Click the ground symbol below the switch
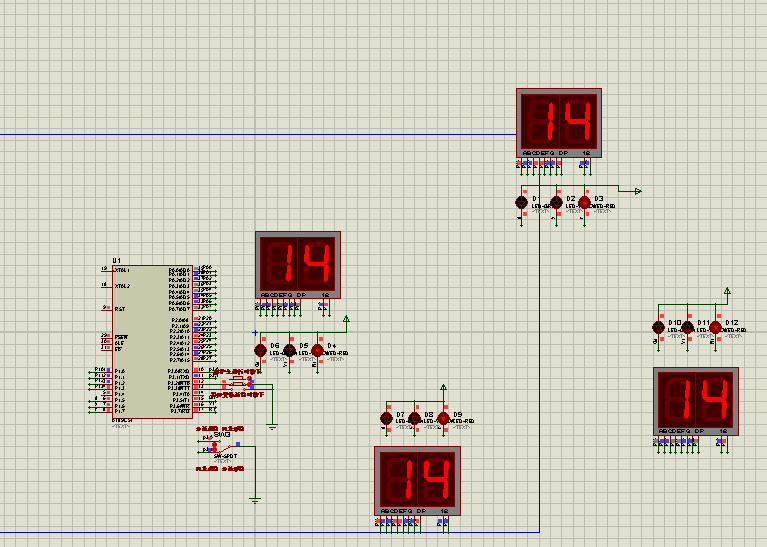The height and width of the screenshot is (547, 767). (x=255, y=498)
